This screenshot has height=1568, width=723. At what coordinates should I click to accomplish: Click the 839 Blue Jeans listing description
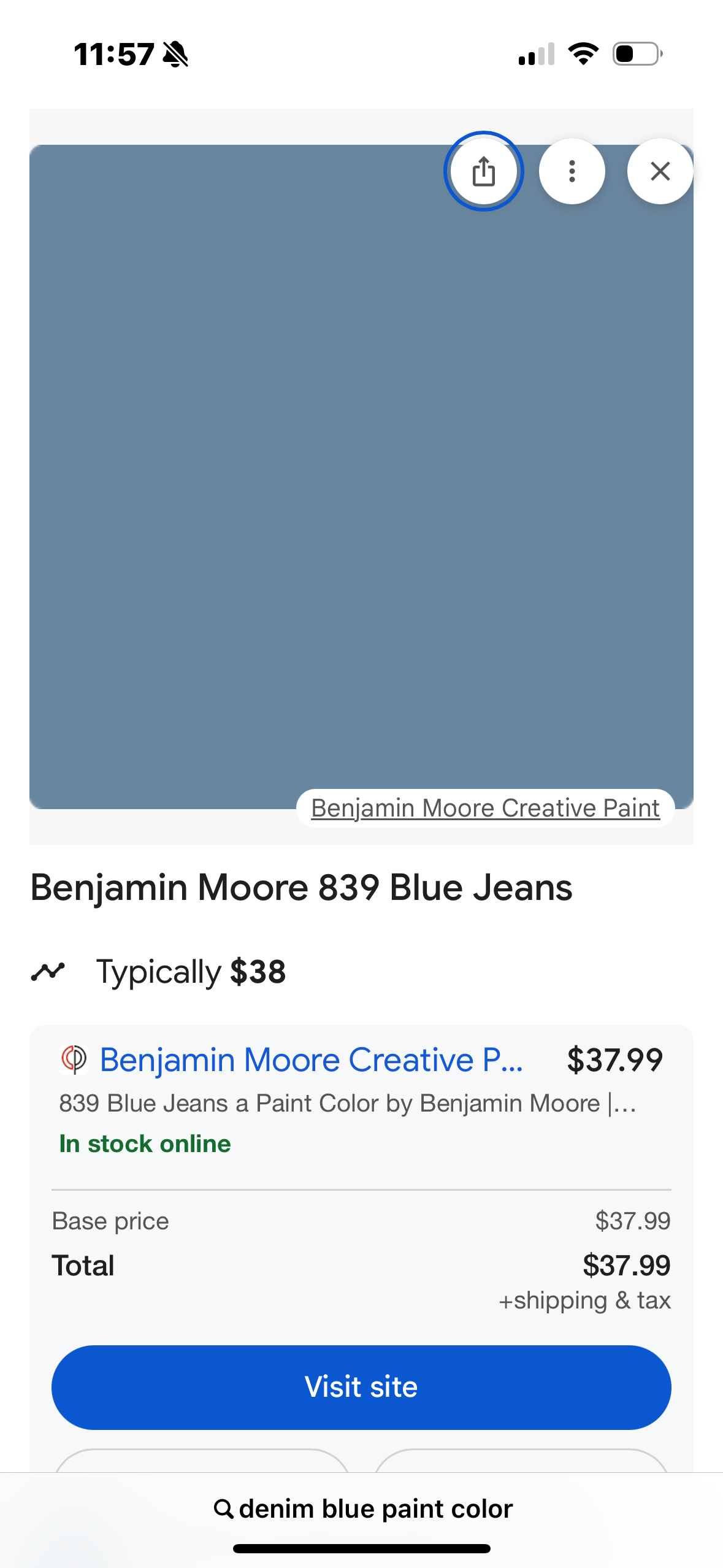point(347,1103)
